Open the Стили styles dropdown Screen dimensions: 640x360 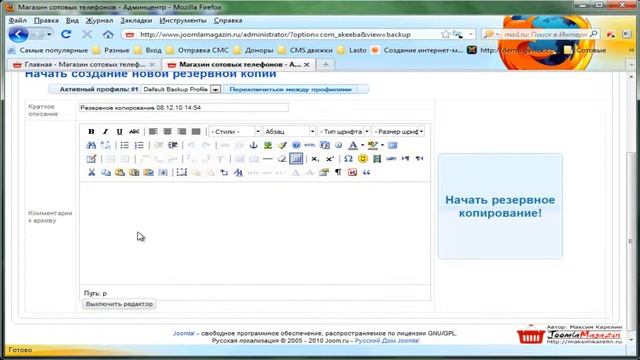pyautogui.click(x=235, y=131)
